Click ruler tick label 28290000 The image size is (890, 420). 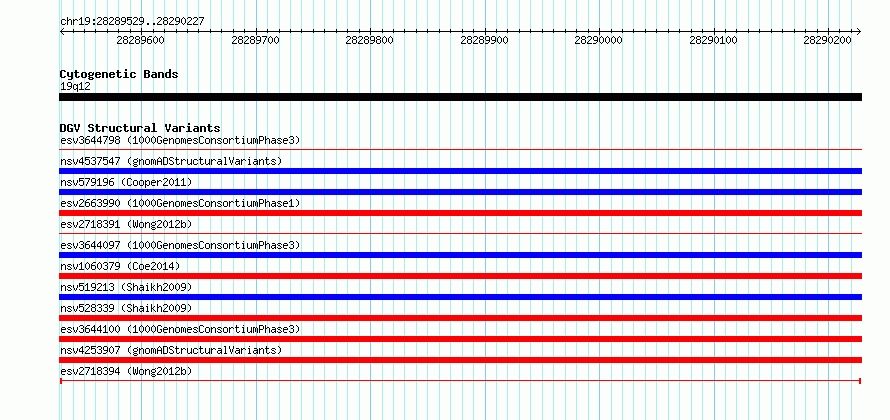[x=599, y=40]
